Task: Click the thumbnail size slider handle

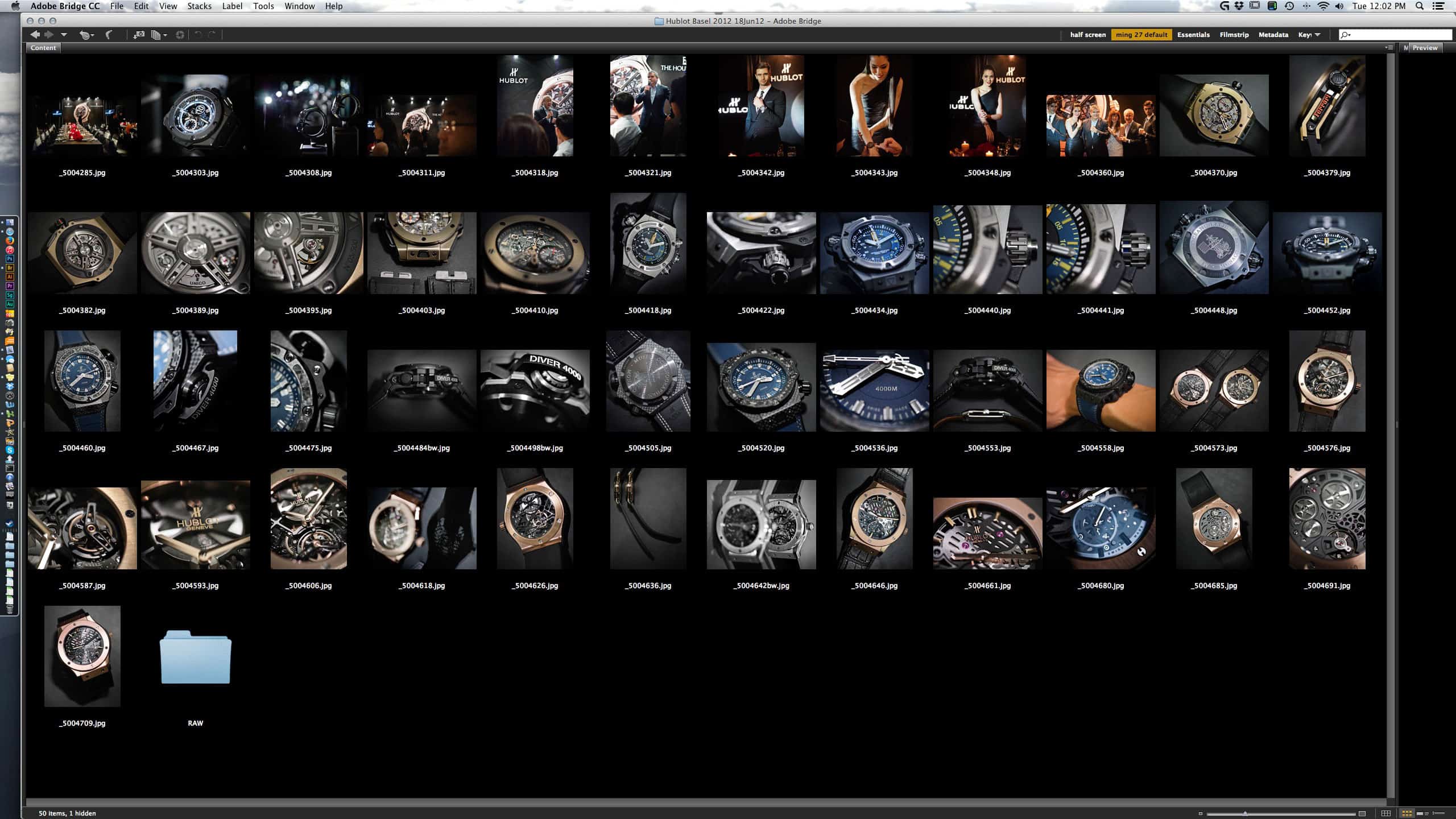Action: [1245, 813]
